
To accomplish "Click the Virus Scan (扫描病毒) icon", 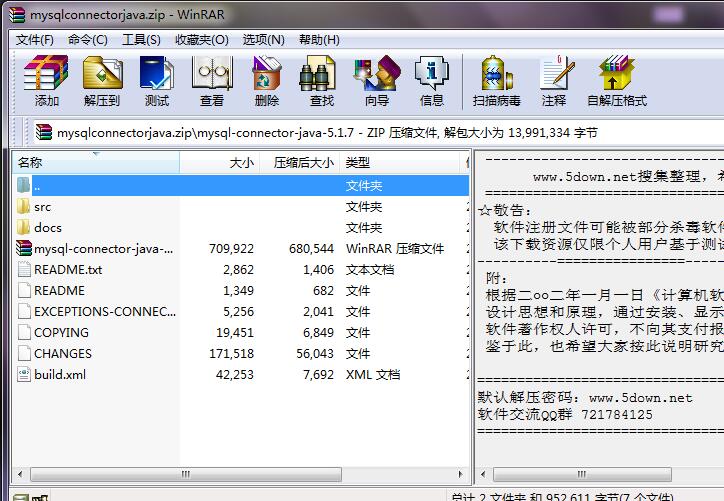I will coord(496,73).
